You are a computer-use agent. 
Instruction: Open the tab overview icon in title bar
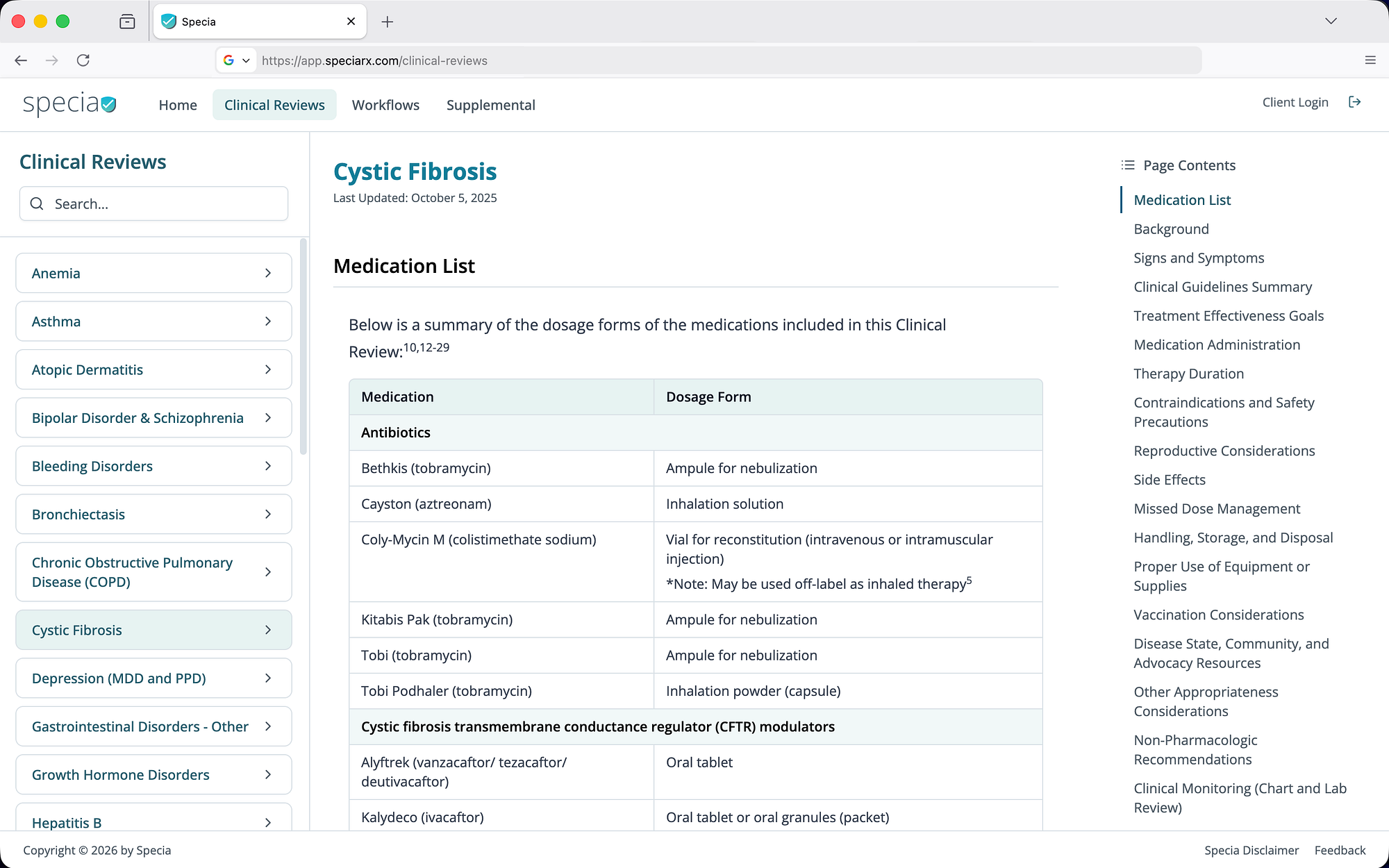pyautogui.click(x=127, y=22)
